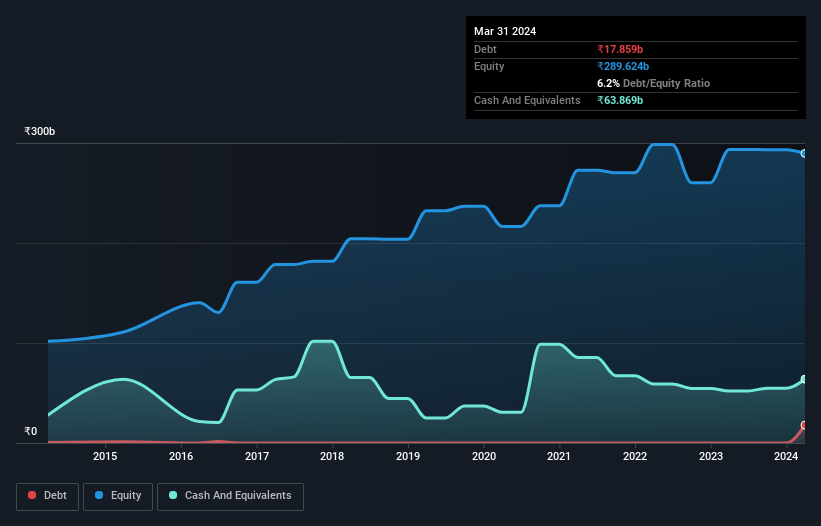Toggle the Equity legend button

[x=118, y=496]
